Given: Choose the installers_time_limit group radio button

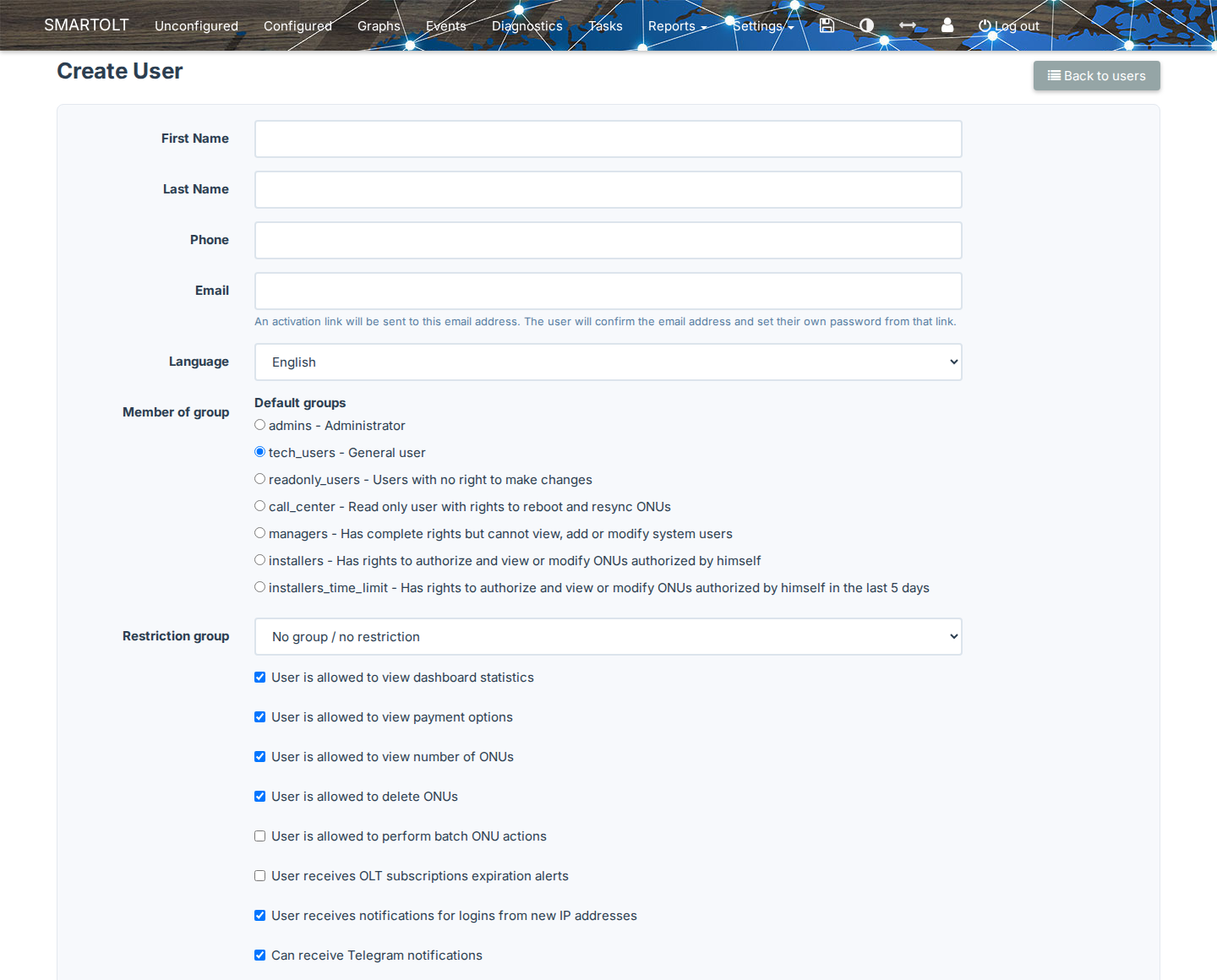Looking at the screenshot, I should tap(260, 587).
